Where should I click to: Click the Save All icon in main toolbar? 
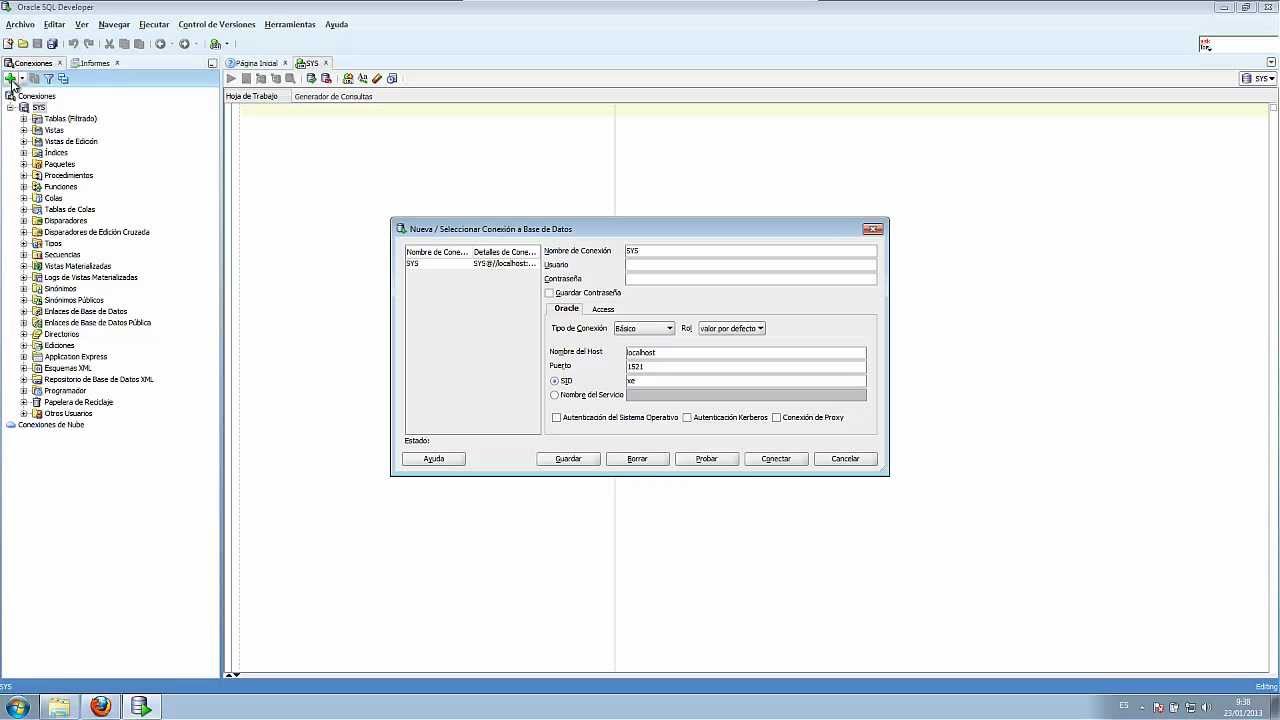pyautogui.click(x=52, y=44)
